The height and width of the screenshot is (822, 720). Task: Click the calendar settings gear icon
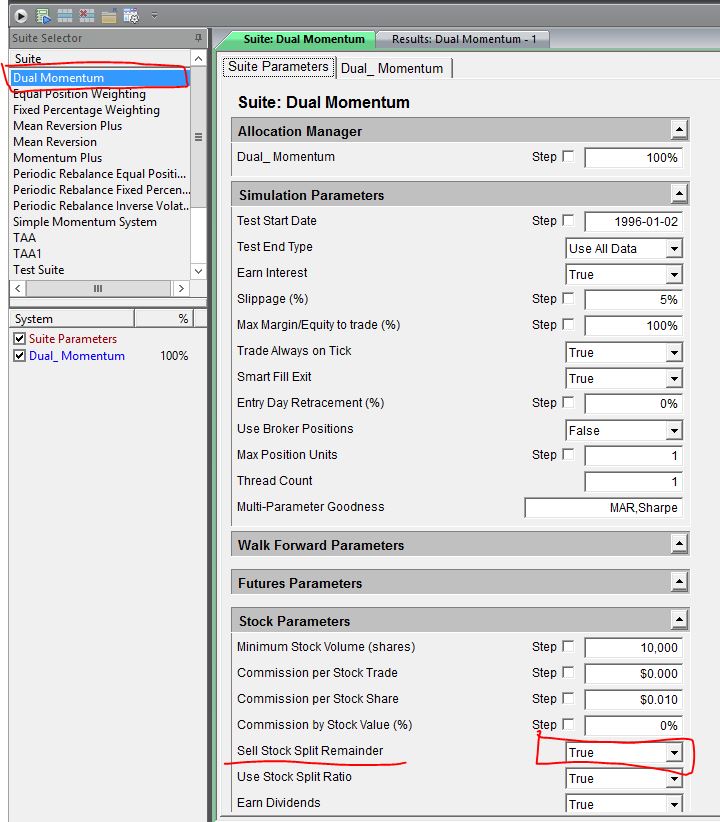(x=131, y=16)
